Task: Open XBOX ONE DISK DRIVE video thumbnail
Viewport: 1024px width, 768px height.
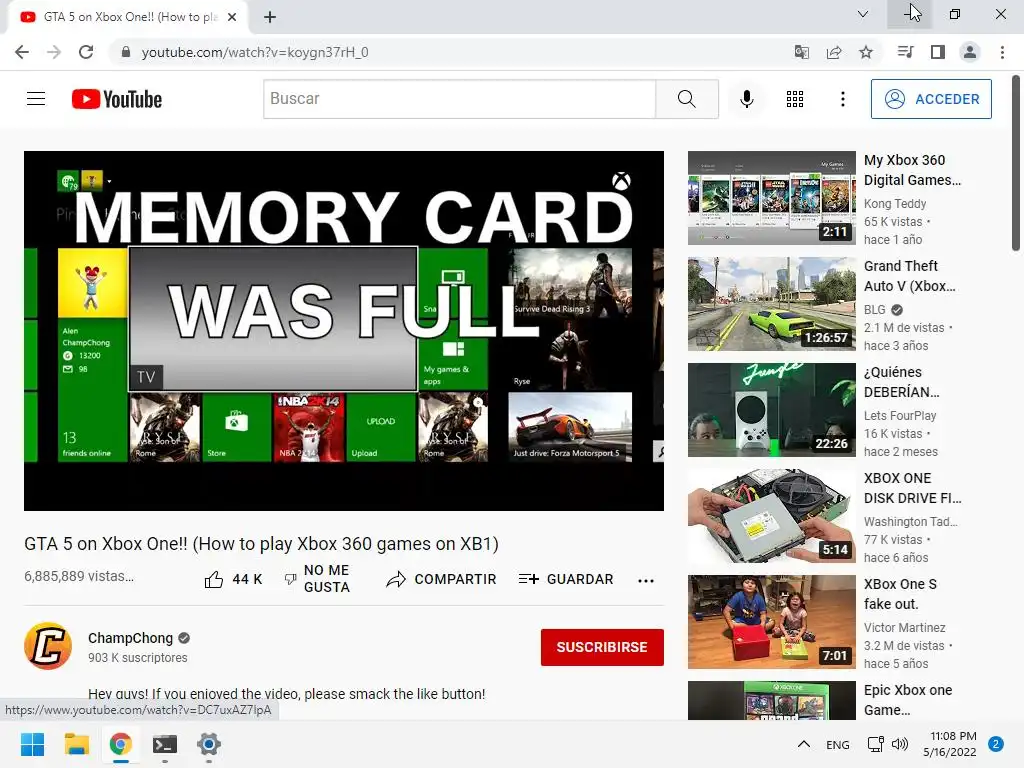Action: 771,516
